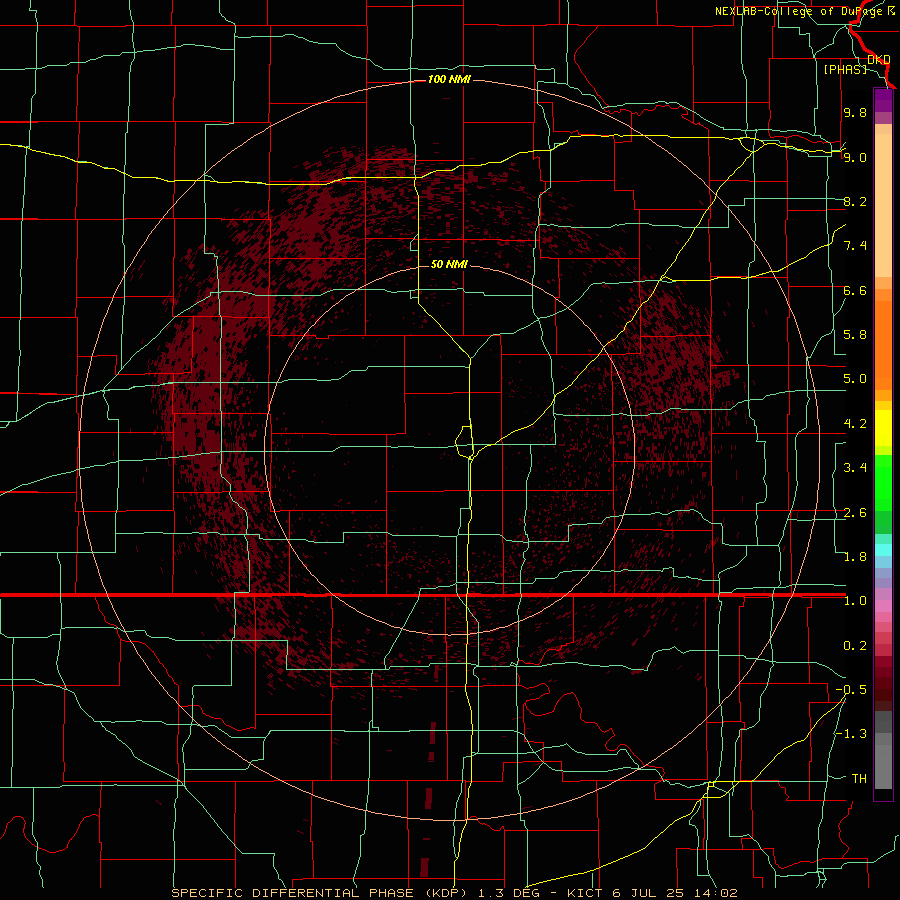Click the yellow band of the color scale
This screenshot has width=900, height=900.
pos(883,428)
